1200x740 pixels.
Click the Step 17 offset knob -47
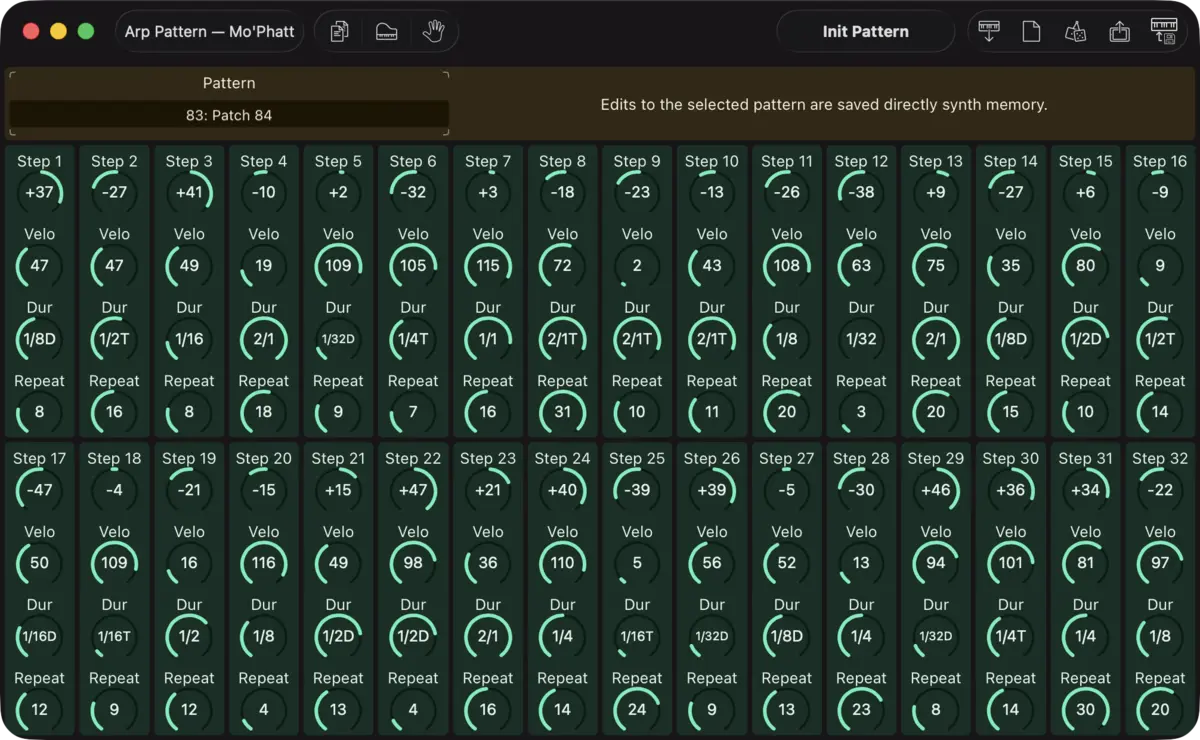[x=40, y=490]
